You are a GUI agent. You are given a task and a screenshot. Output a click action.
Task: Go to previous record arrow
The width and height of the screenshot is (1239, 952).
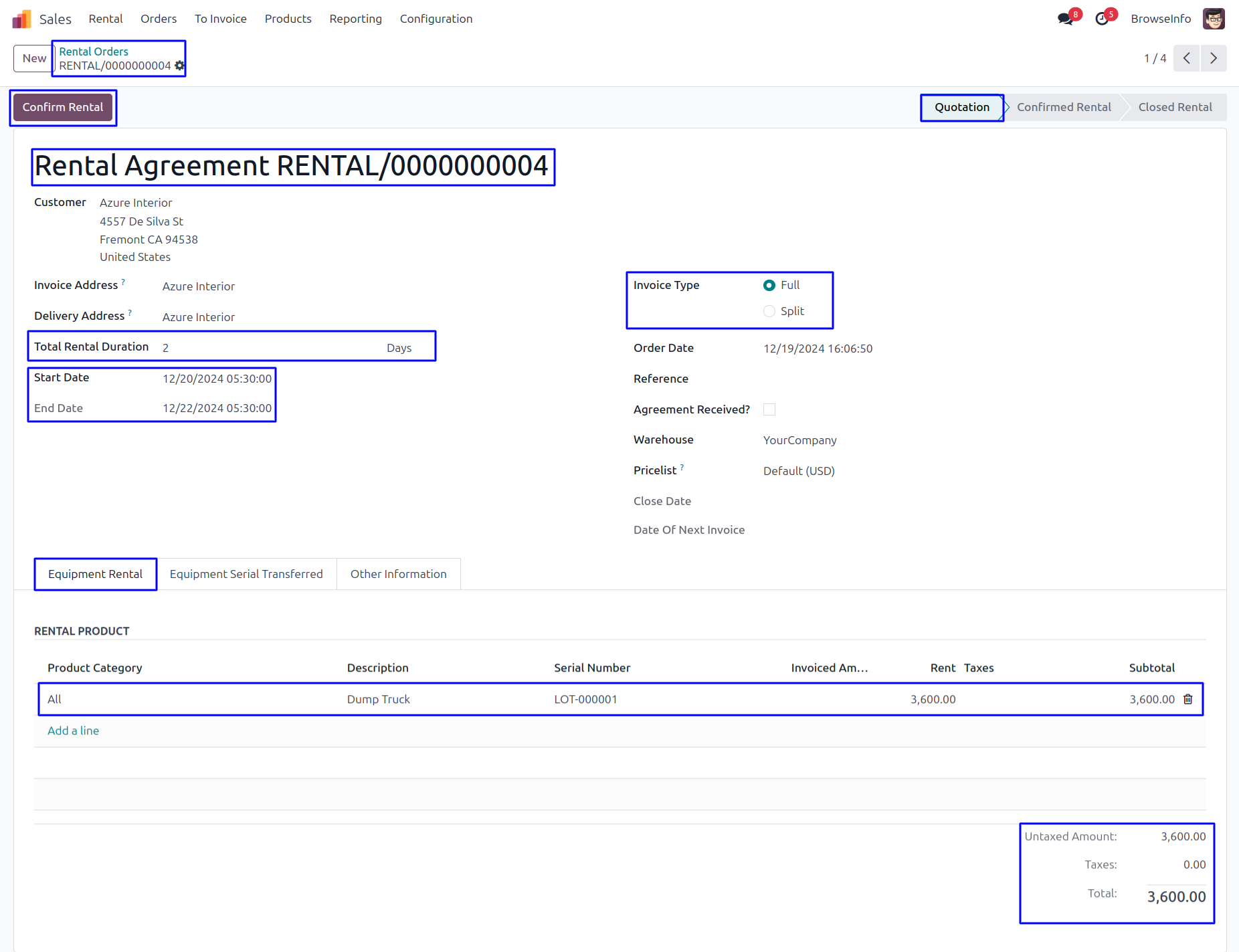(1186, 58)
